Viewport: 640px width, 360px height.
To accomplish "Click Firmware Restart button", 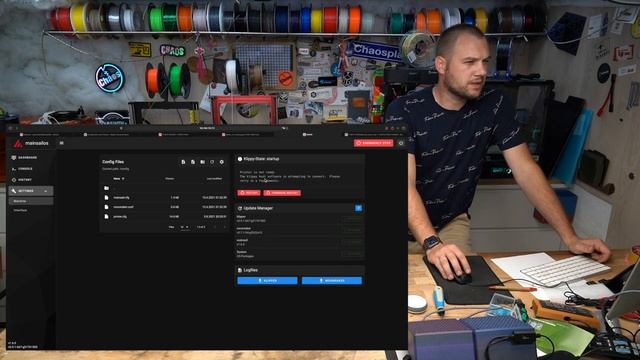I will 282,193.
